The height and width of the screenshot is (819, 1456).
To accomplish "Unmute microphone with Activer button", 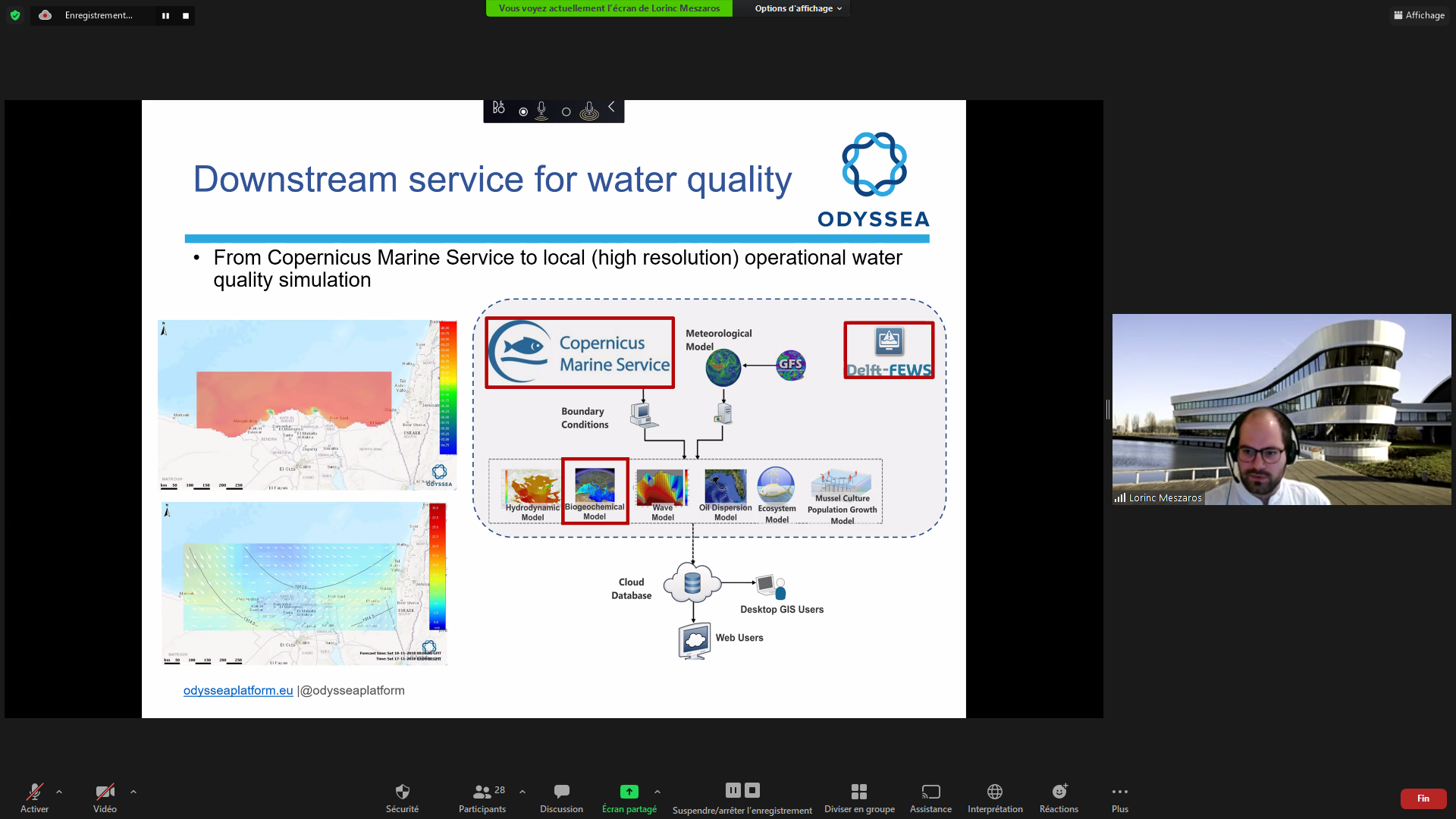I will 34,792.
